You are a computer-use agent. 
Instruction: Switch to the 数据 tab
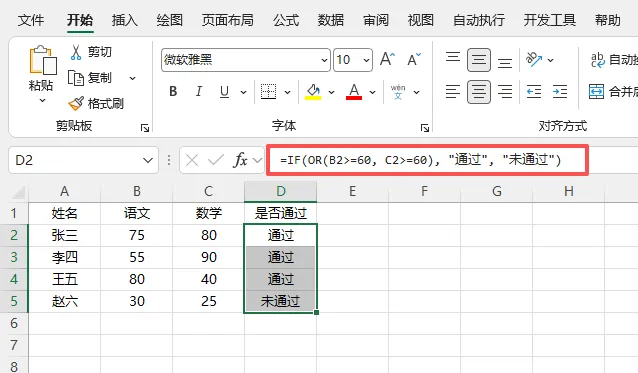(x=330, y=20)
